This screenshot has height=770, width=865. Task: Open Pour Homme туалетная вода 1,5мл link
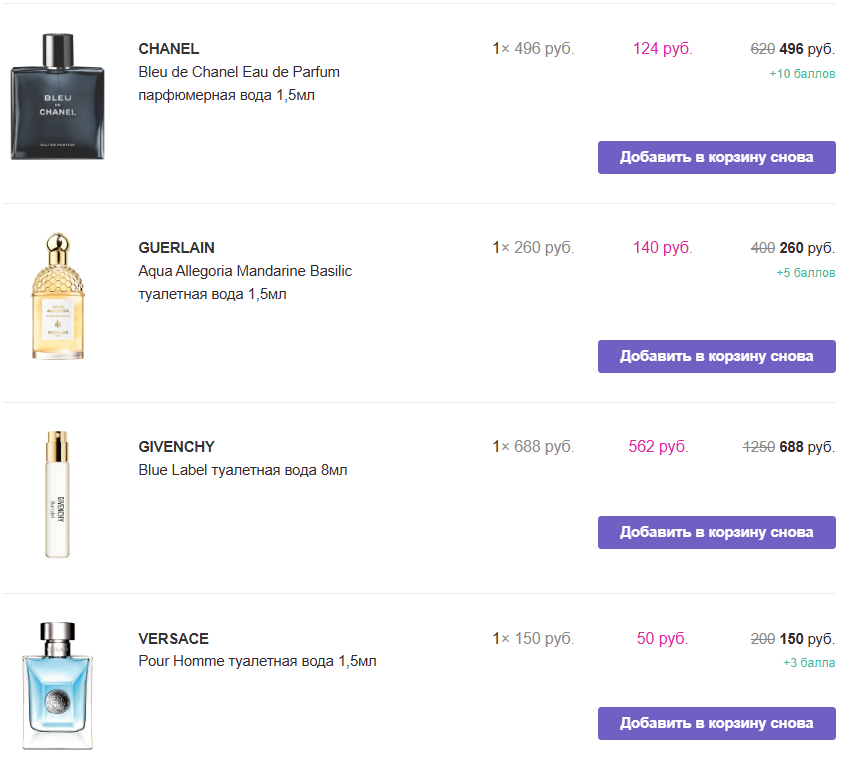[x=257, y=661]
